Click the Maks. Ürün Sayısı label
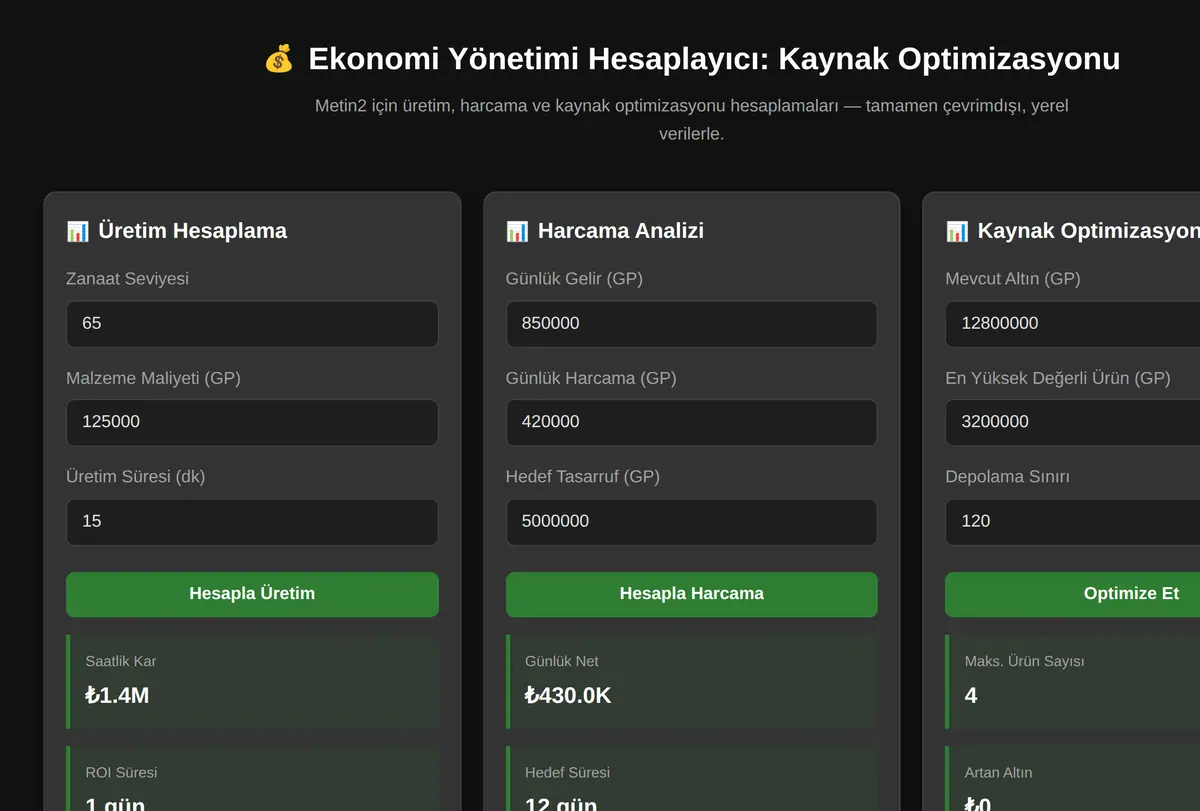The height and width of the screenshot is (811, 1200). 1024,661
